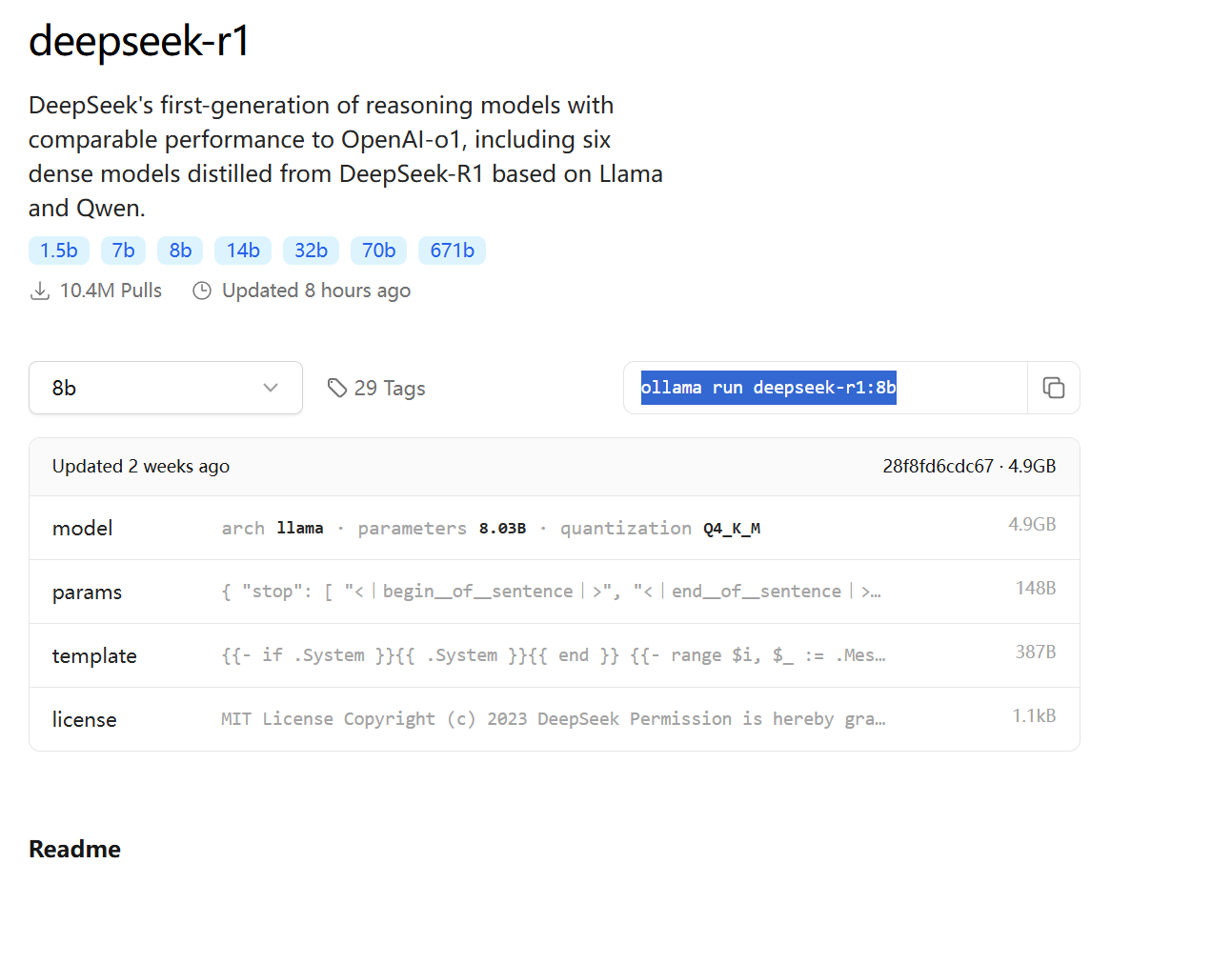The width and height of the screenshot is (1232, 964).
Task: Click the 28f8fd6cdc67 · 4.9GB digest text
Action: 969,466
